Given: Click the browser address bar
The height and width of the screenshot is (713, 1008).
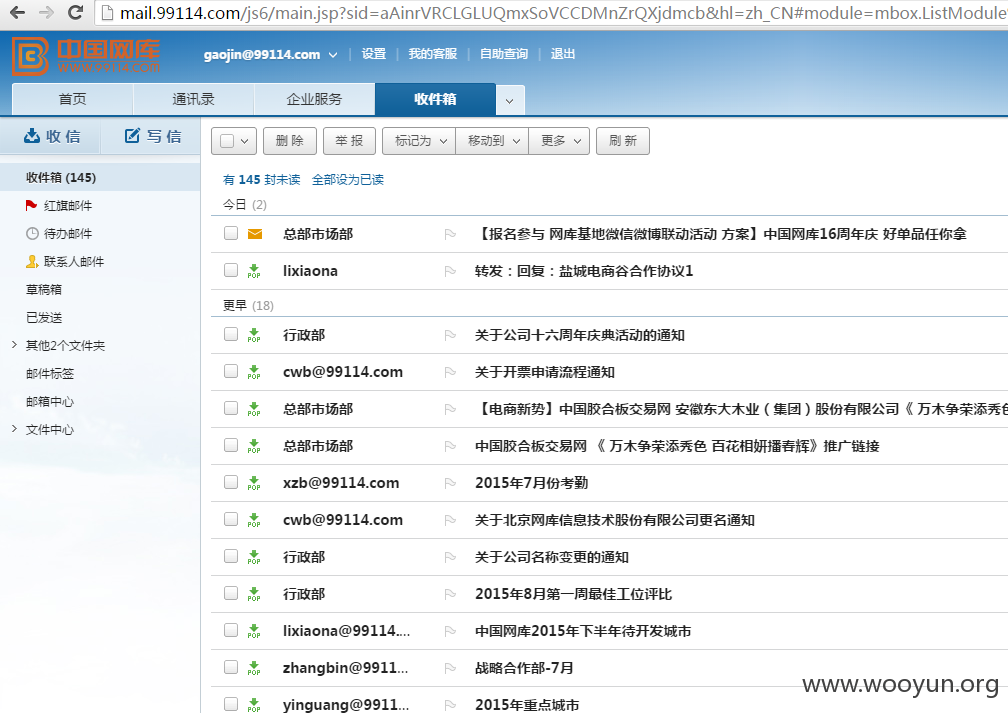Looking at the screenshot, I should (x=553, y=13).
